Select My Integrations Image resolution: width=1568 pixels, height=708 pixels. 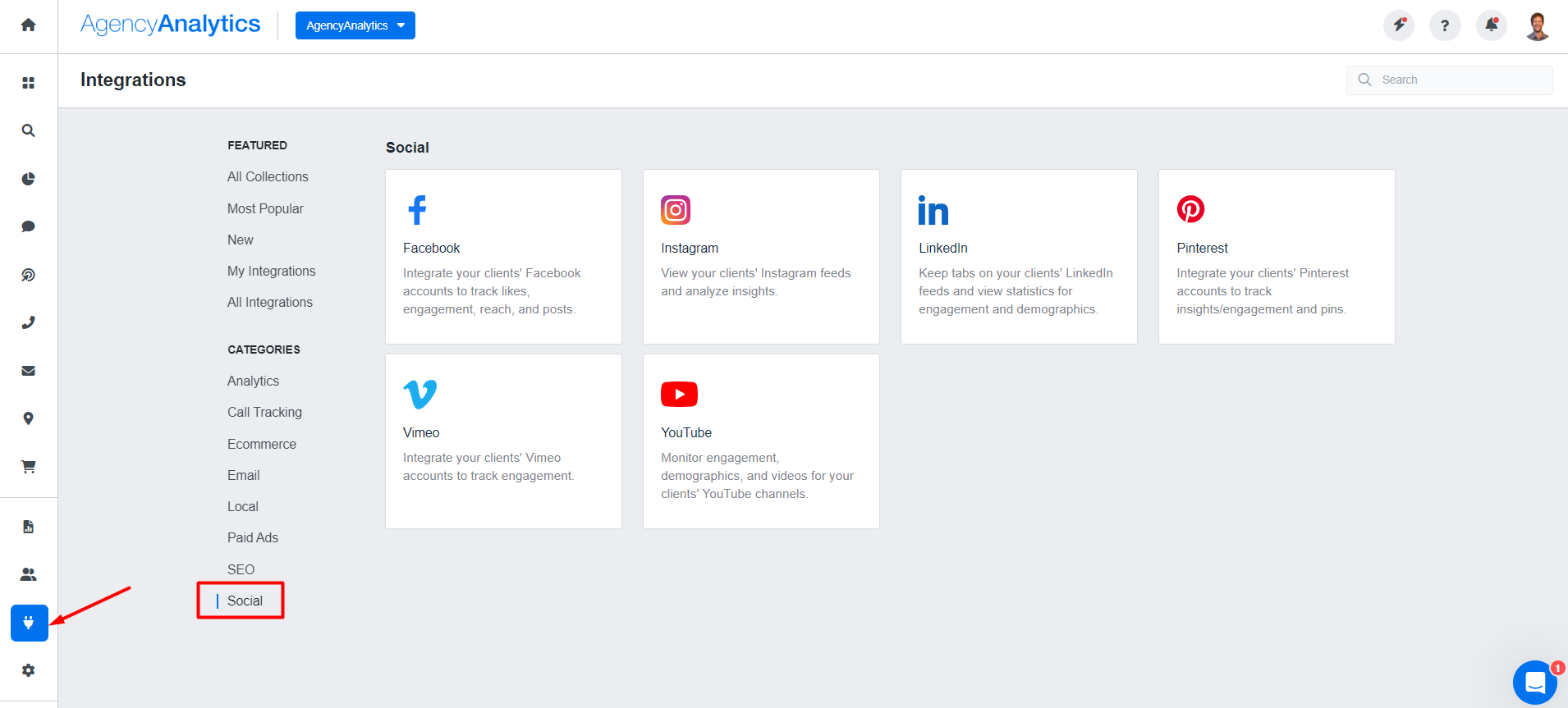pos(271,271)
